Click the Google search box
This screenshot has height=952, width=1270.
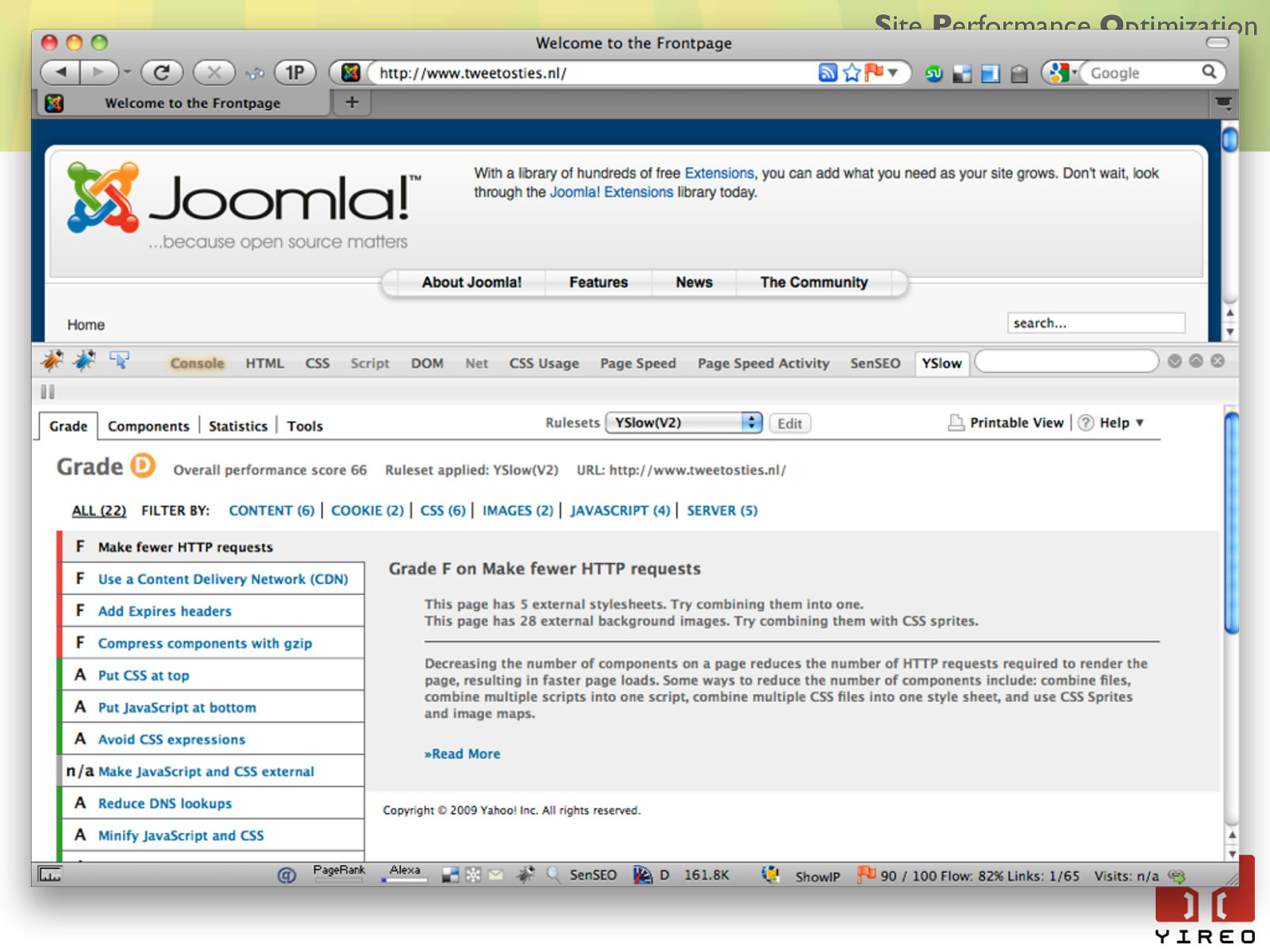pyautogui.click(x=1143, y=73)
